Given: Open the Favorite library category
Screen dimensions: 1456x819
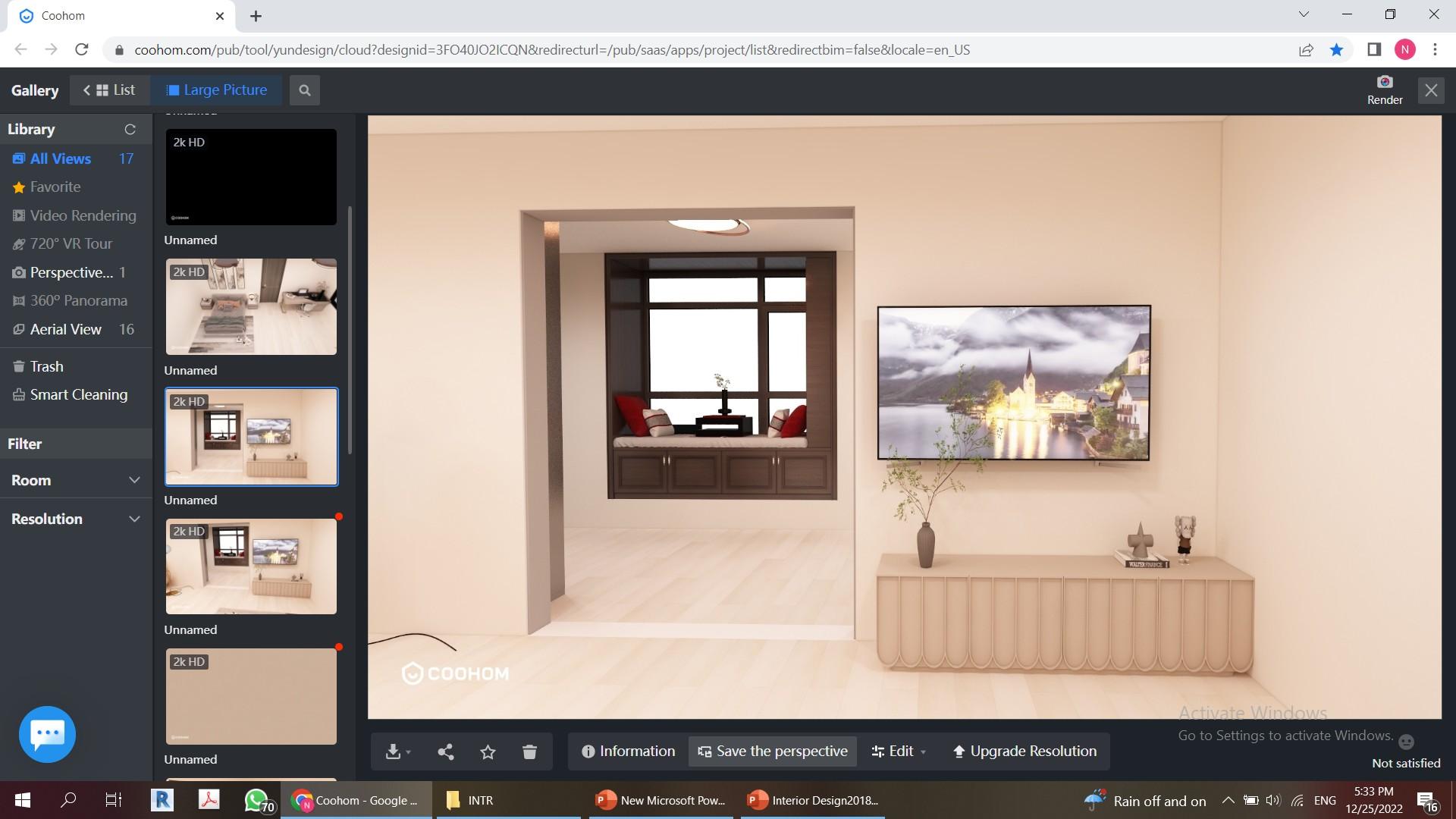Looking at the screenshot, I should 55,187.
